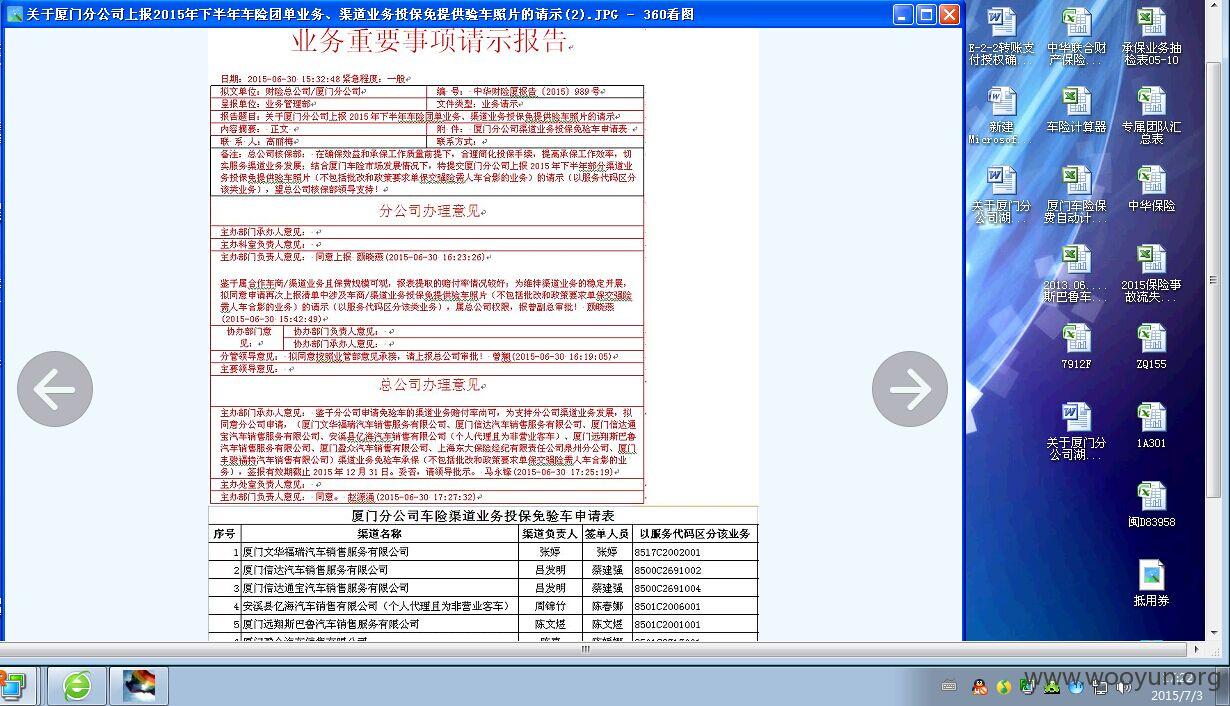This screenshot has width=1230, height=706.
Task: Open the 中华保险 Excel file
Action: click(1151, 189)
